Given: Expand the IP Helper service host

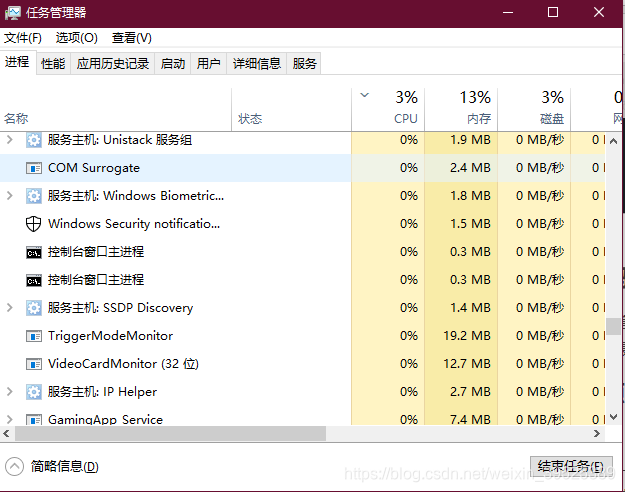Looking at the screenshot, I should [x=10, y=392].
